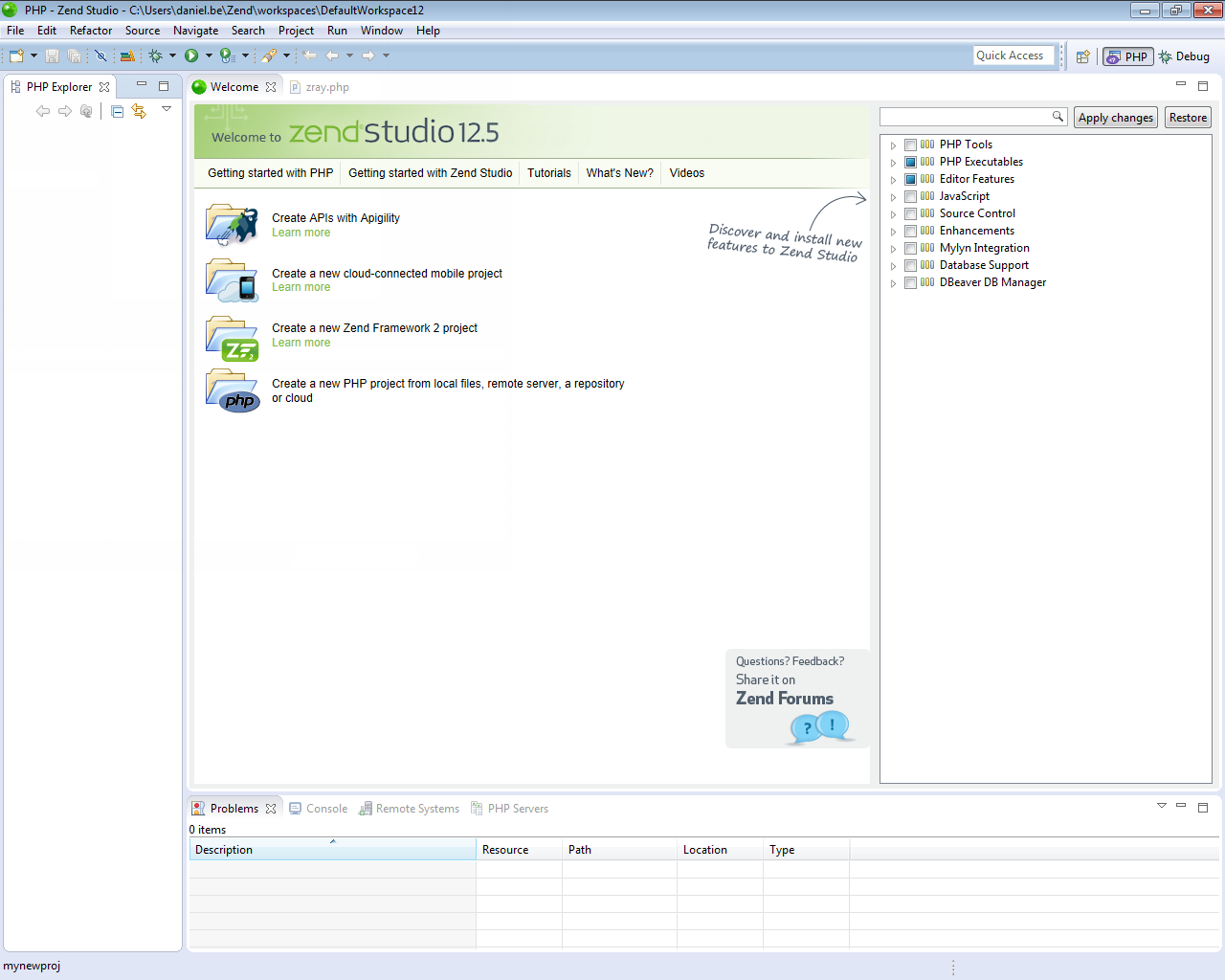Click the Apigility create APIs icon
Screen dimensions: 1225x980
point(232,225)
